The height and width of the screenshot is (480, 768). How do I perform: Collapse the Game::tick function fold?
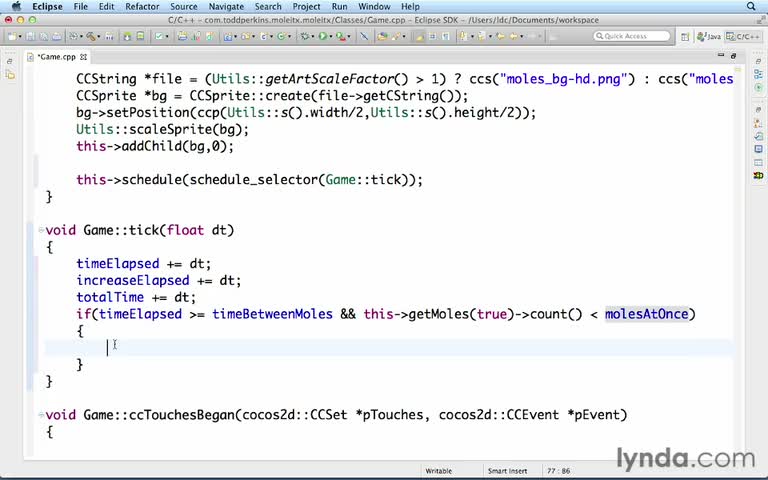[41, 230]
